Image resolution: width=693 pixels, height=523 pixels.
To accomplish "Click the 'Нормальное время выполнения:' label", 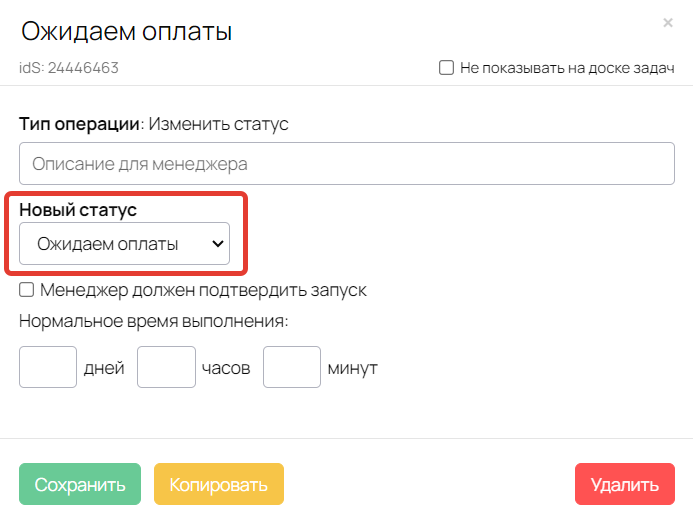I will tap(153, 321).
